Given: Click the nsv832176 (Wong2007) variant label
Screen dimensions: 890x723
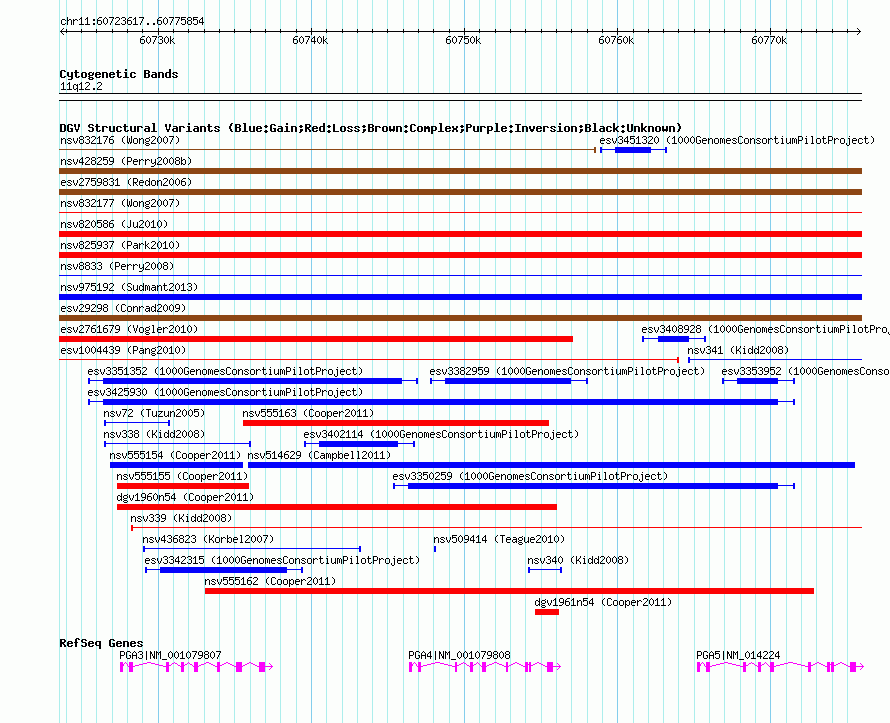Looking at the screenshot, I should click(x=120, y=140).
